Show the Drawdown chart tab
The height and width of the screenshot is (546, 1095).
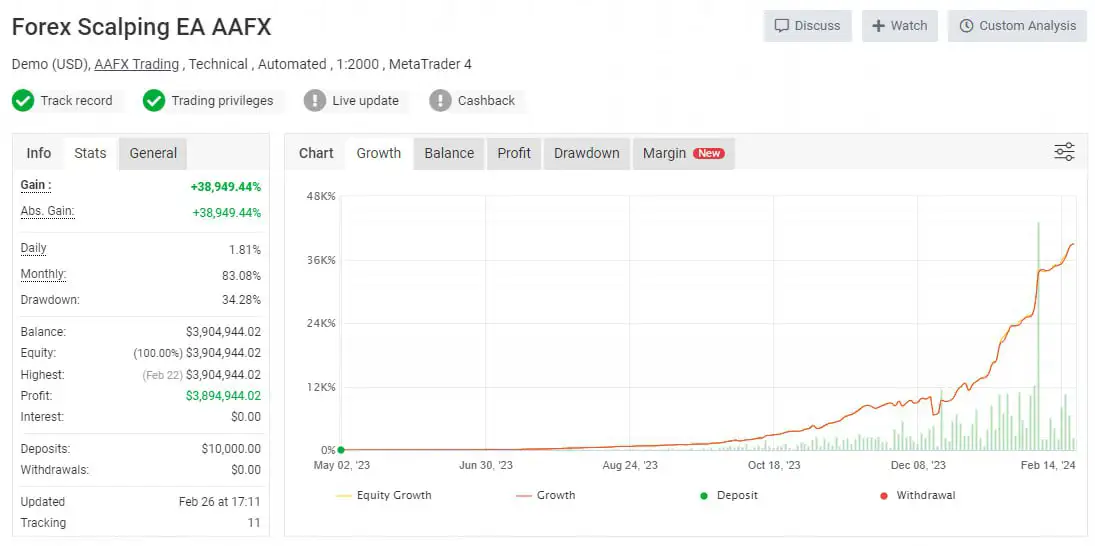(x=587, y=153)
